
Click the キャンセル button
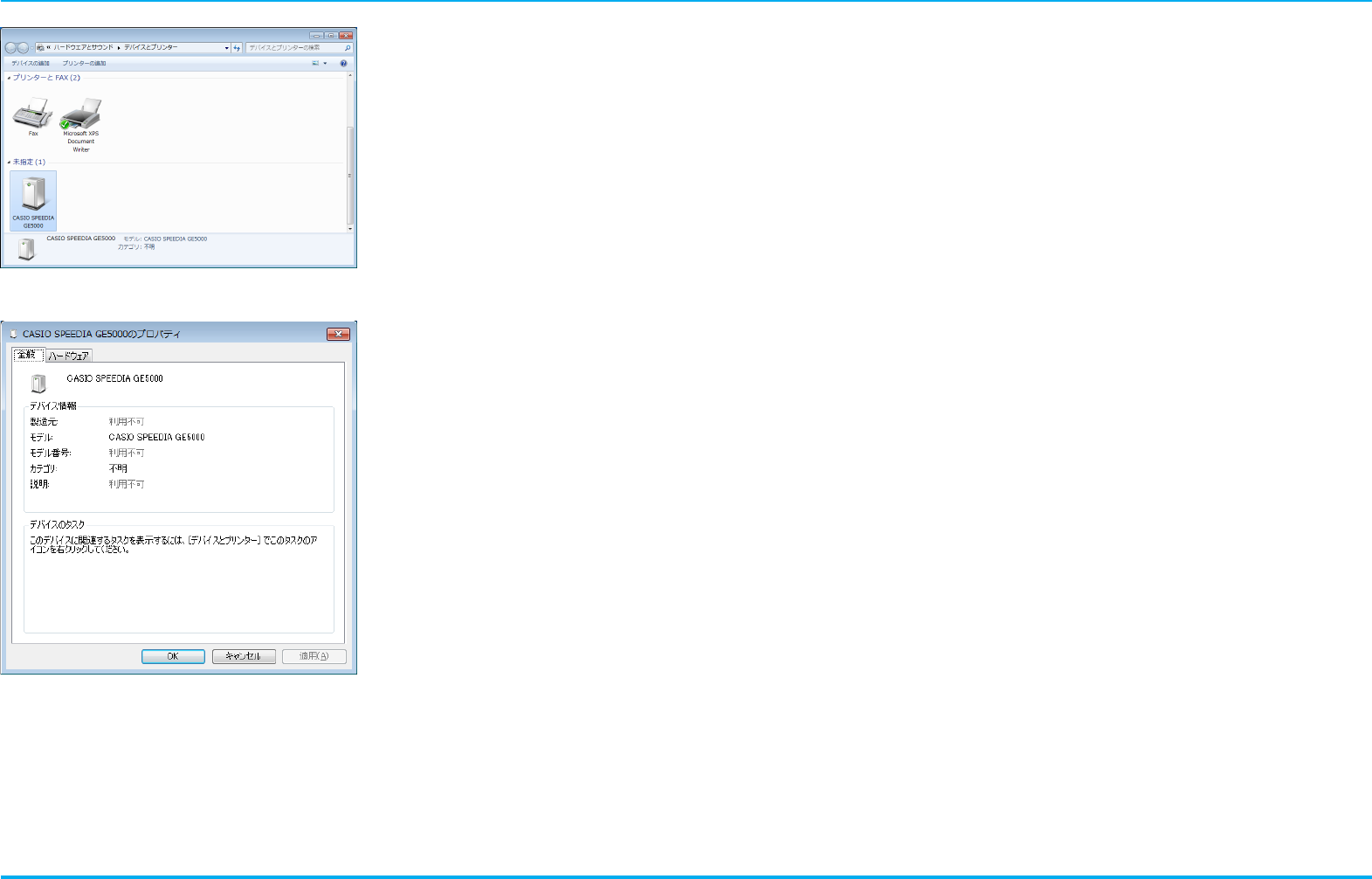point(244,656)
